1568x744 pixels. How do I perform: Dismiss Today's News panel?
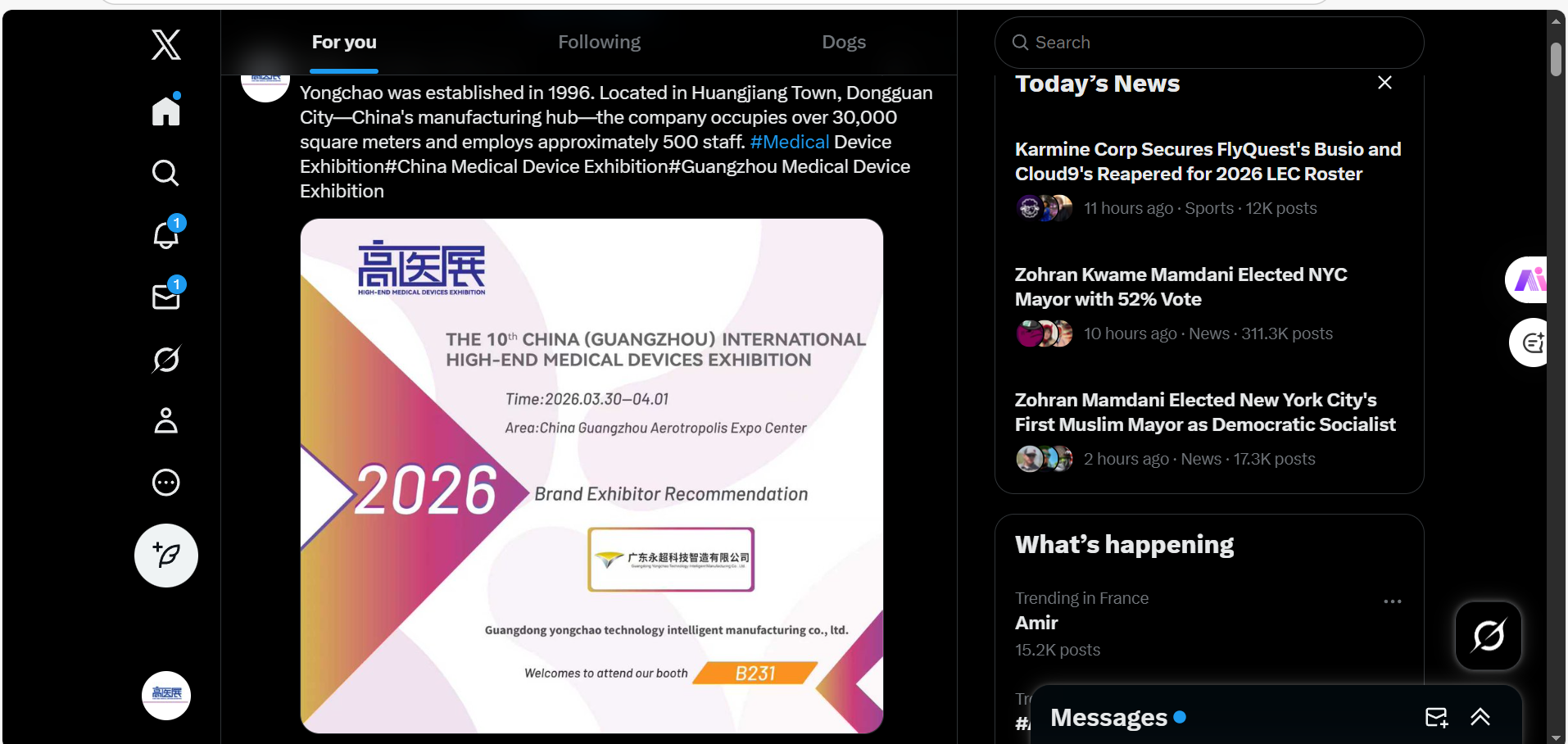(1384, 83)
